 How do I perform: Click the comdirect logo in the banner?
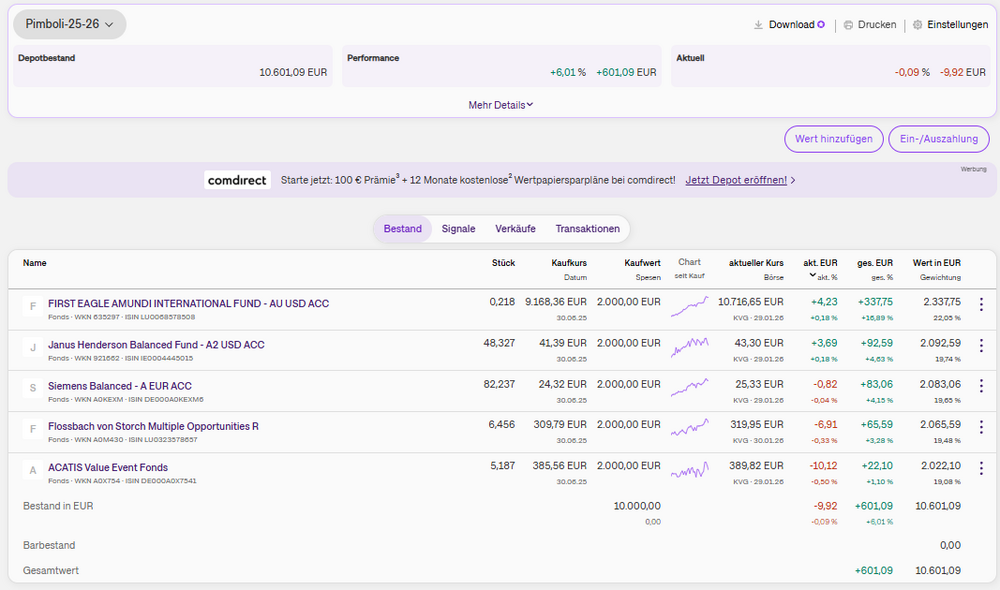237,180
